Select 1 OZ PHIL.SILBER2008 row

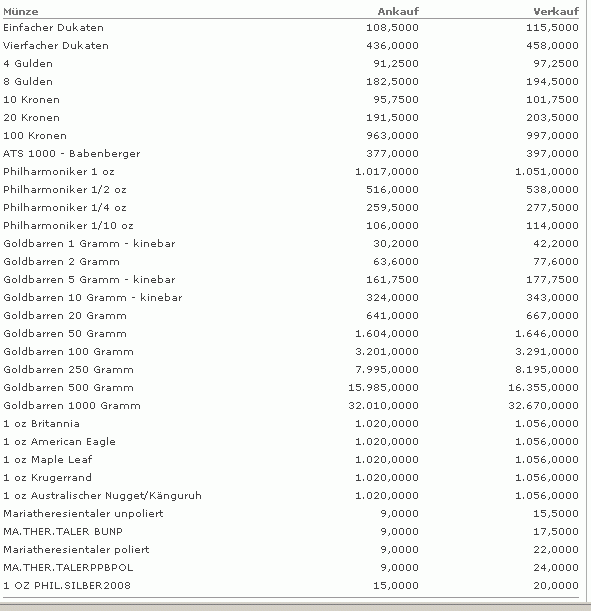[291, 586]
